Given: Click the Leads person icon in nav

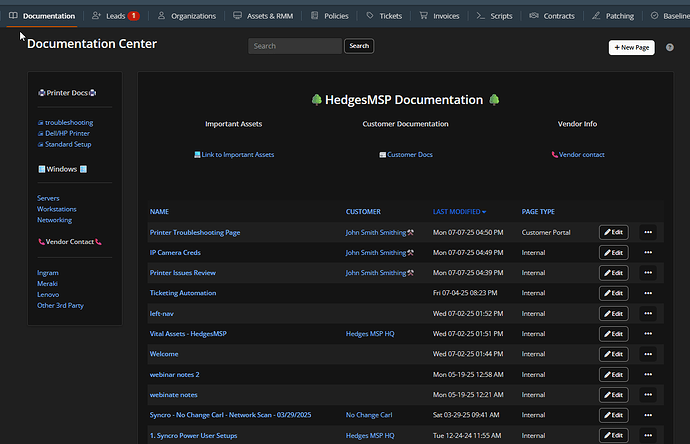Looking at the screenshot, I should [x=96, y=16].
